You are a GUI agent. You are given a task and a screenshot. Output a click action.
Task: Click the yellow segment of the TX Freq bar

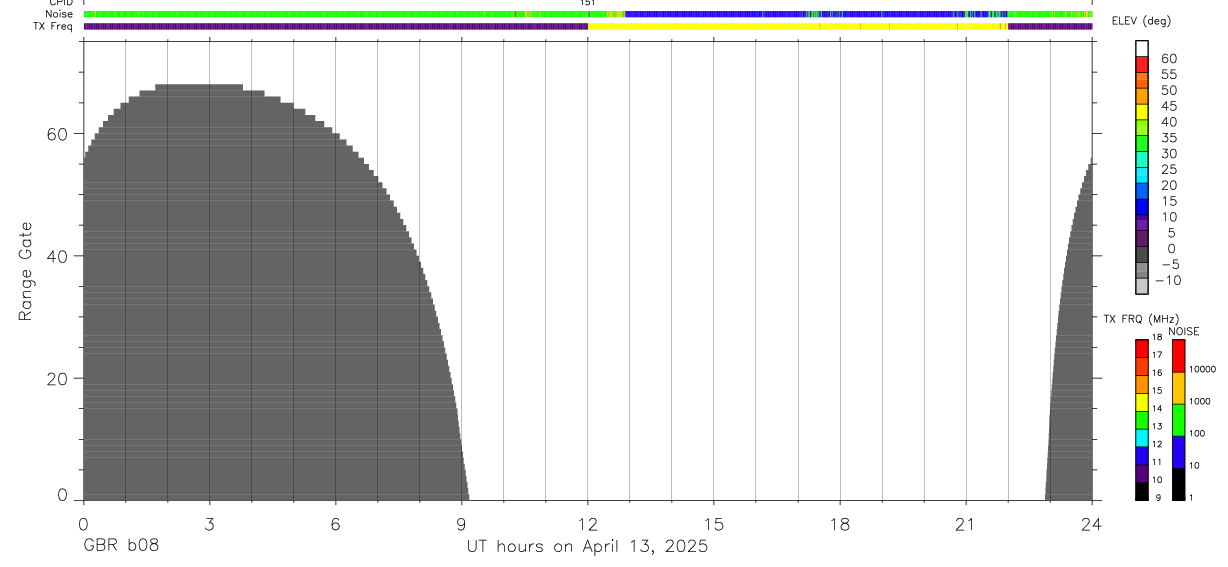798,26
